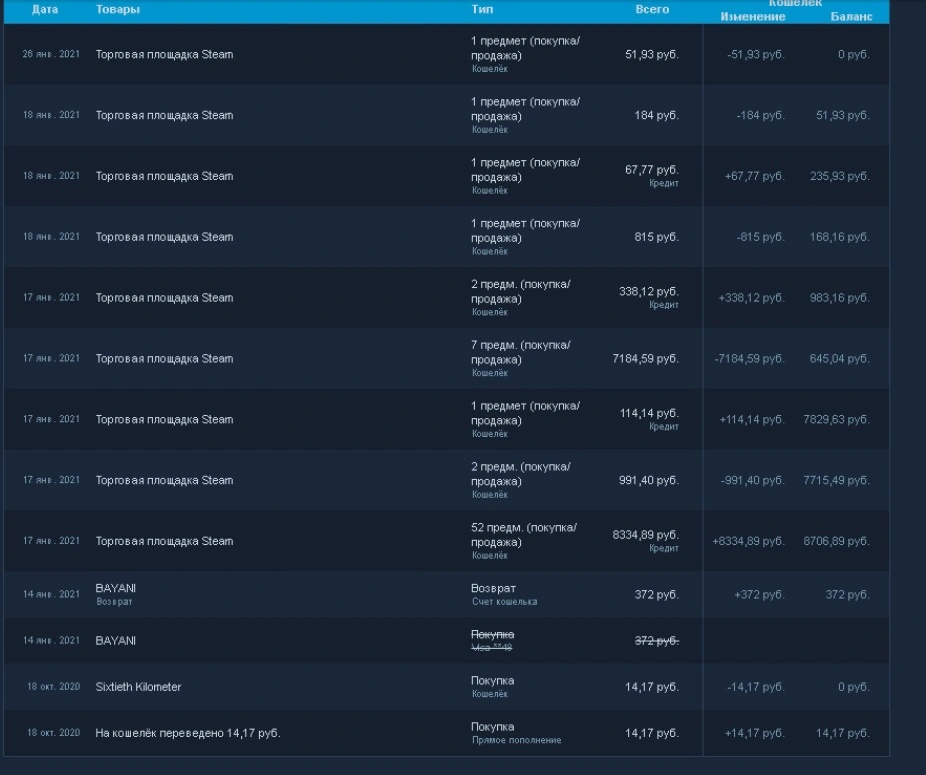Click the -184 руб. wallet change value

(x=760, y=115)
